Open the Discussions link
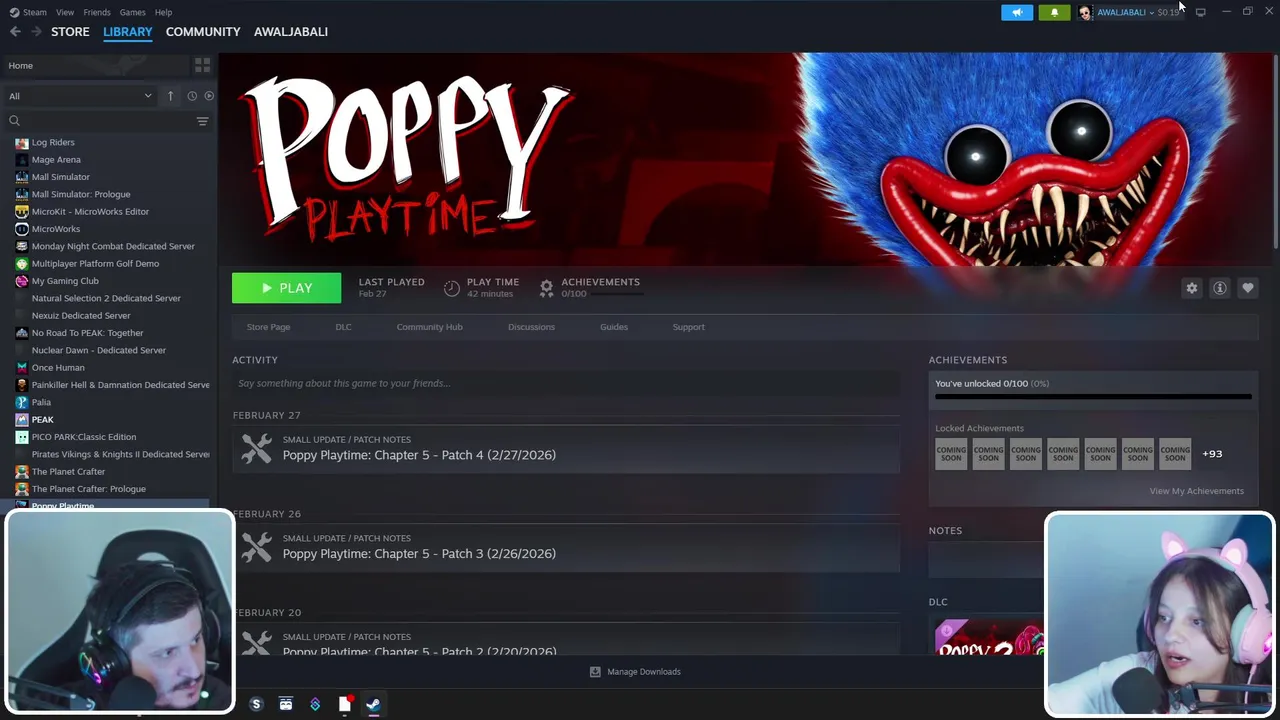Viewport: 1280px width, 720px height. [x=531, y=327]
